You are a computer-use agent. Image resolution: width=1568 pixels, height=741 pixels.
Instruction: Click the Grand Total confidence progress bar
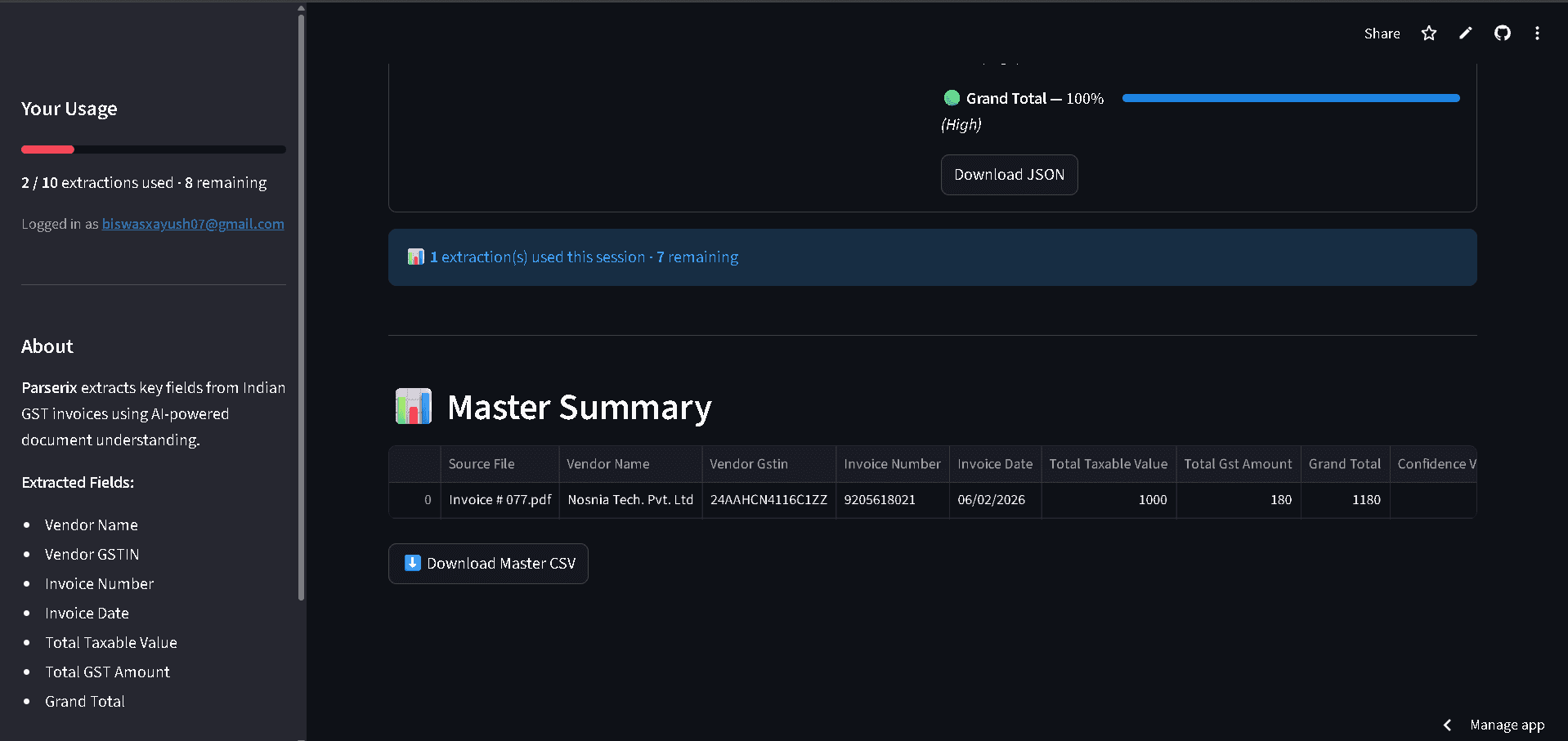(1290, 97)
